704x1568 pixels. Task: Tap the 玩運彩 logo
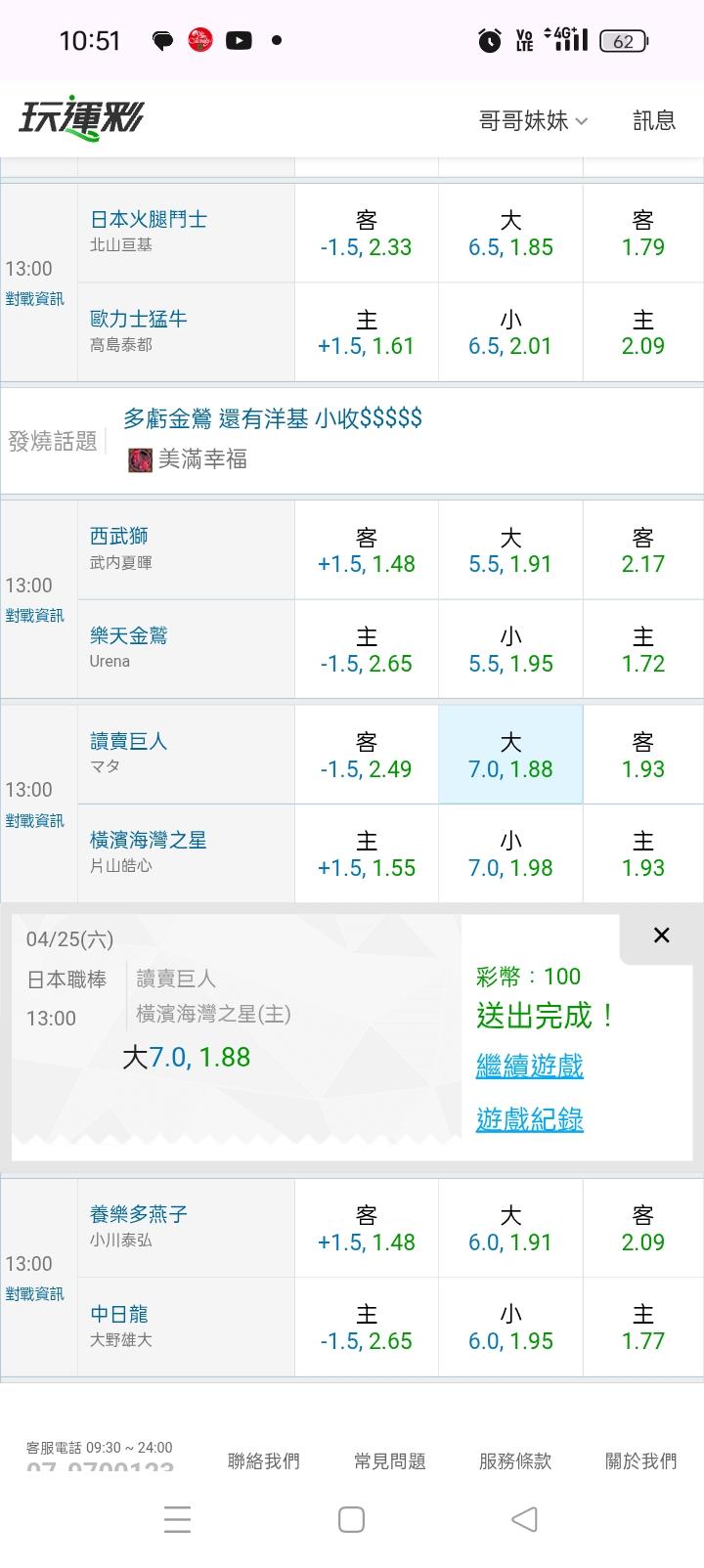[x=80, y=119]
